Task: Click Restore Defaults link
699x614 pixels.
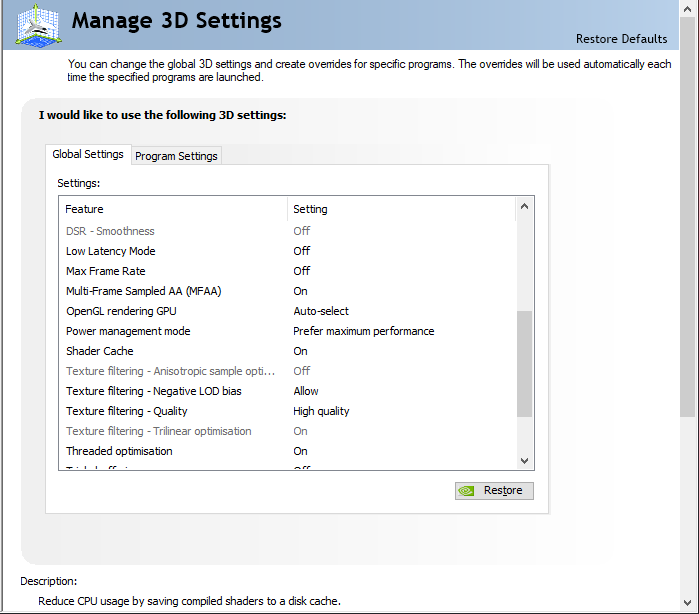Action: 621,39
